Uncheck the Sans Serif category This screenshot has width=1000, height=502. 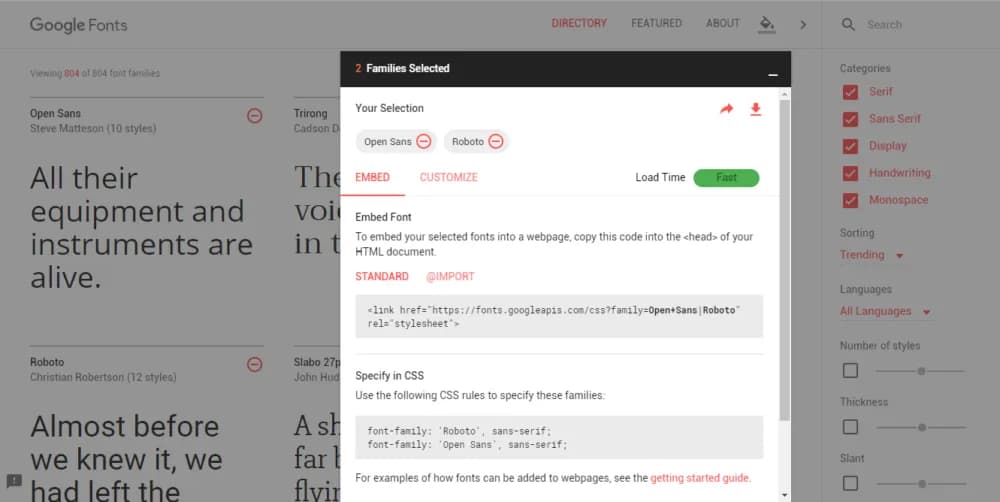click(850, 119)
